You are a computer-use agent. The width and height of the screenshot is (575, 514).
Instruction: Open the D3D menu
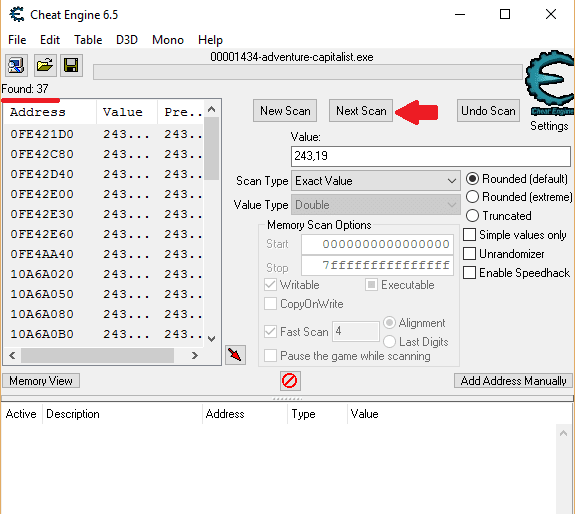click(x=127, y=40)
